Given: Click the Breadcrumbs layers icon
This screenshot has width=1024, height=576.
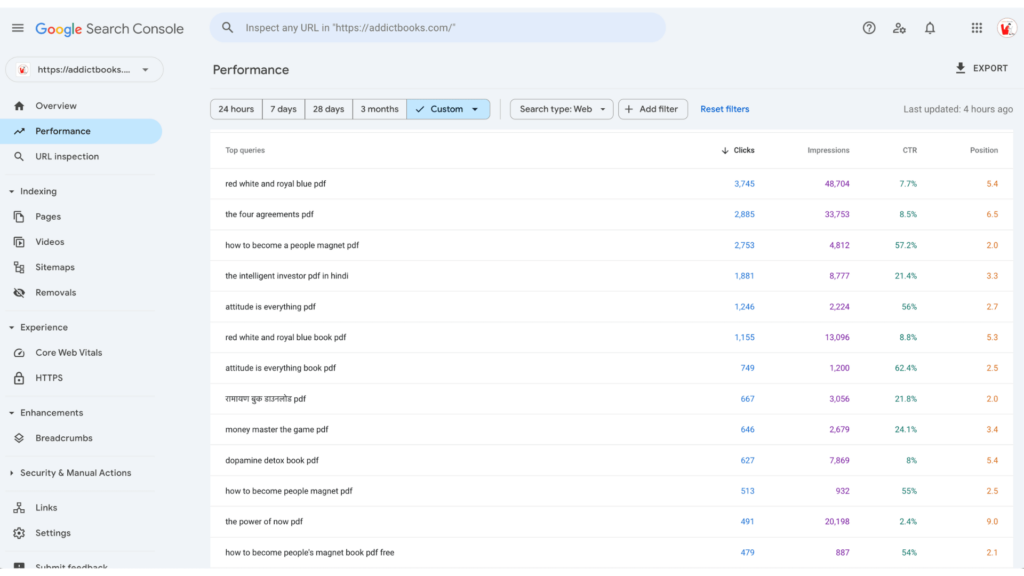Looking at the screenshot, I should (19, 438).
